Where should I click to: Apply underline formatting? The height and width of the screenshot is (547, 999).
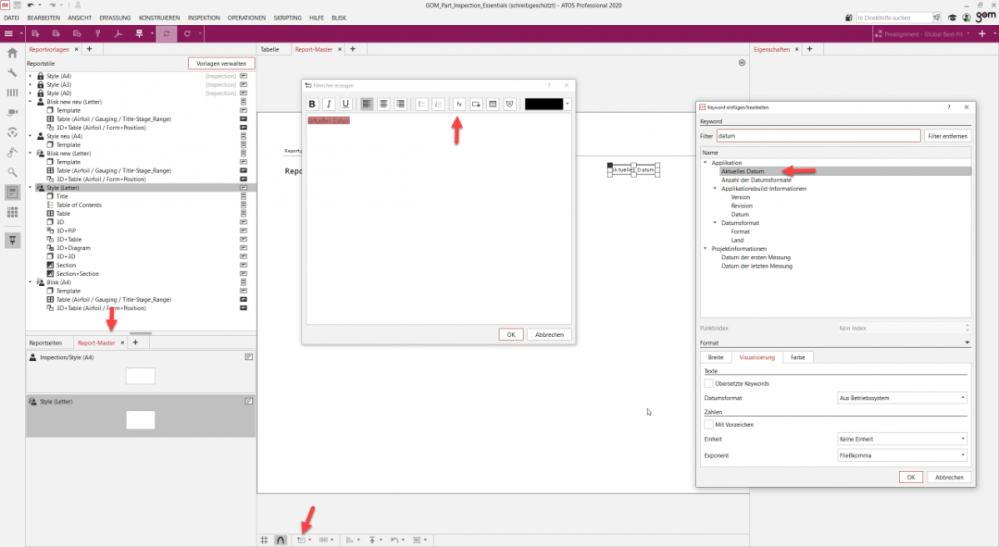click(345, 104)
